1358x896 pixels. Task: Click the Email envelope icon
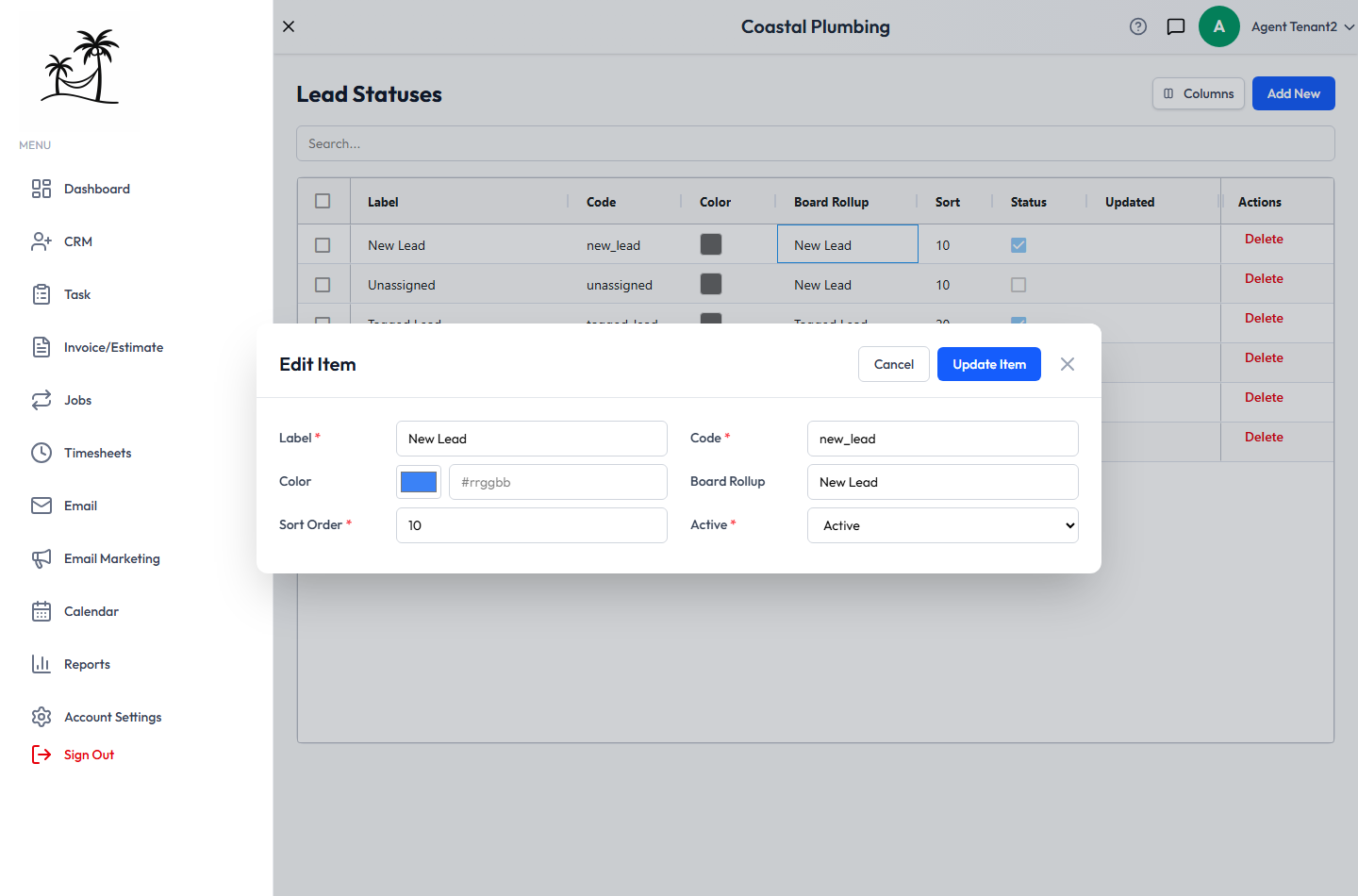(41, 506)
